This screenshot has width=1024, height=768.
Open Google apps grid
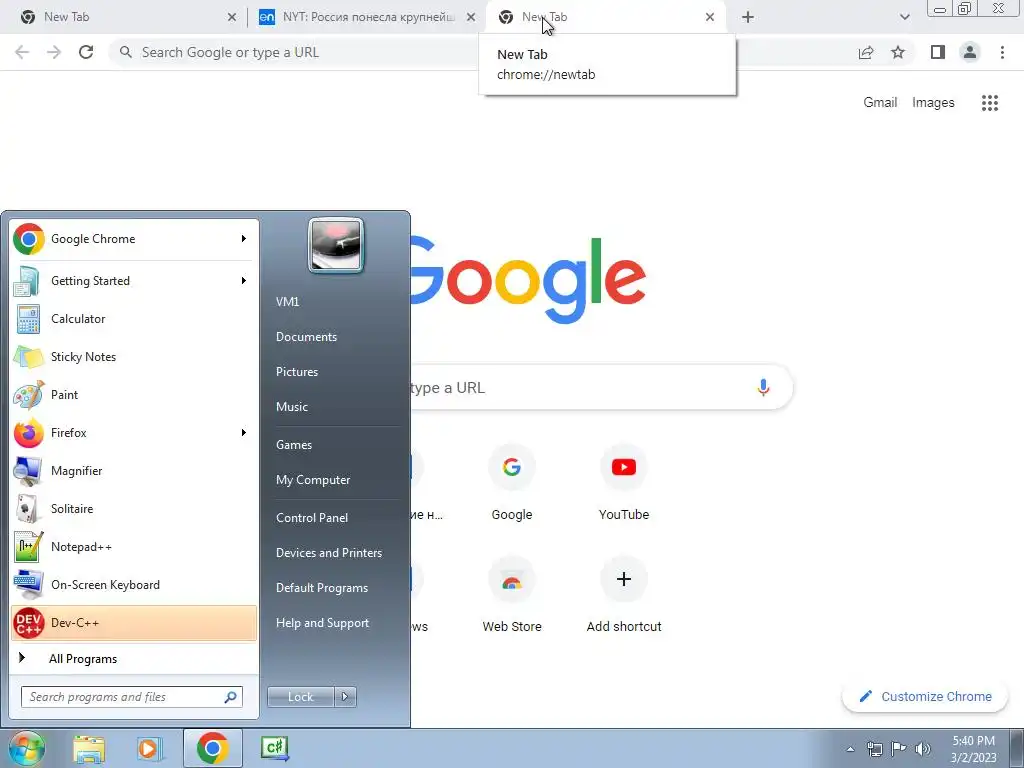[990, 103]
